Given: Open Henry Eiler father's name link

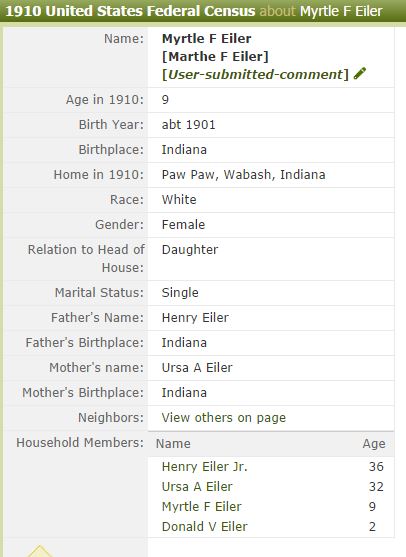Looking at the screenshot, I should pyautogui.click(x=195, y=318).
